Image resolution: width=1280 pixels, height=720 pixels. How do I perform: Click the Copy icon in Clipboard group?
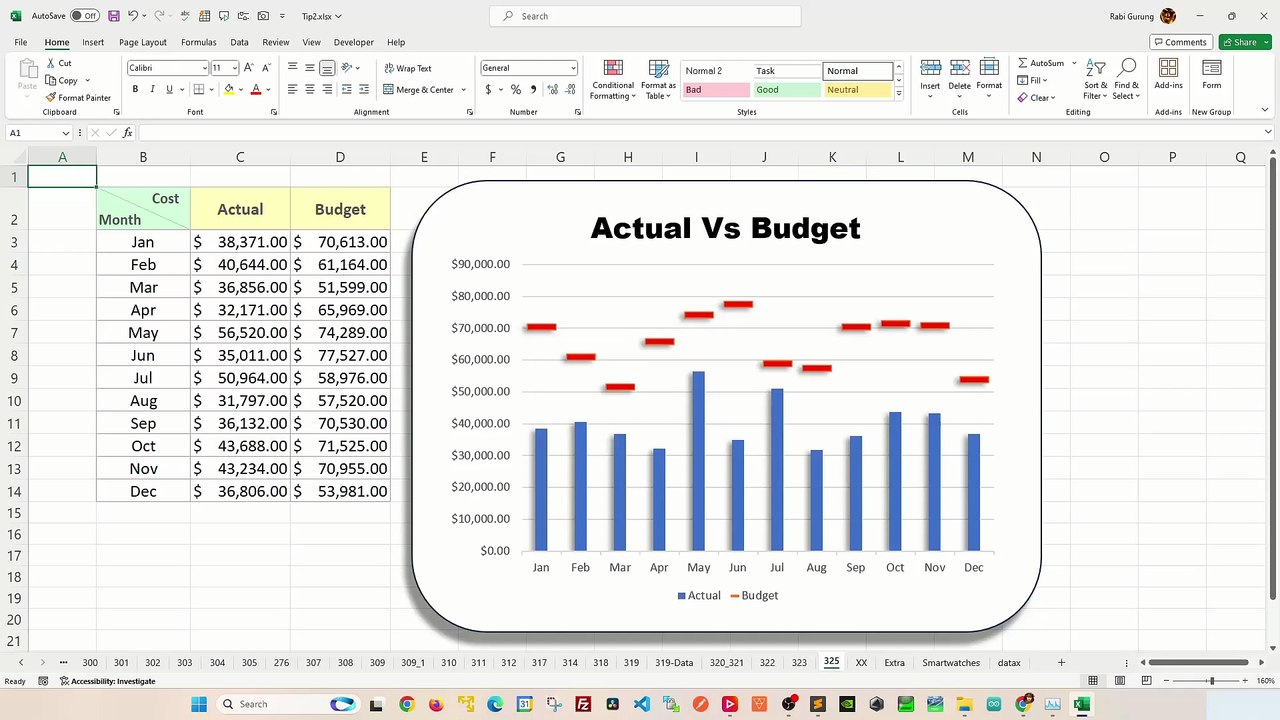(51, 80)
